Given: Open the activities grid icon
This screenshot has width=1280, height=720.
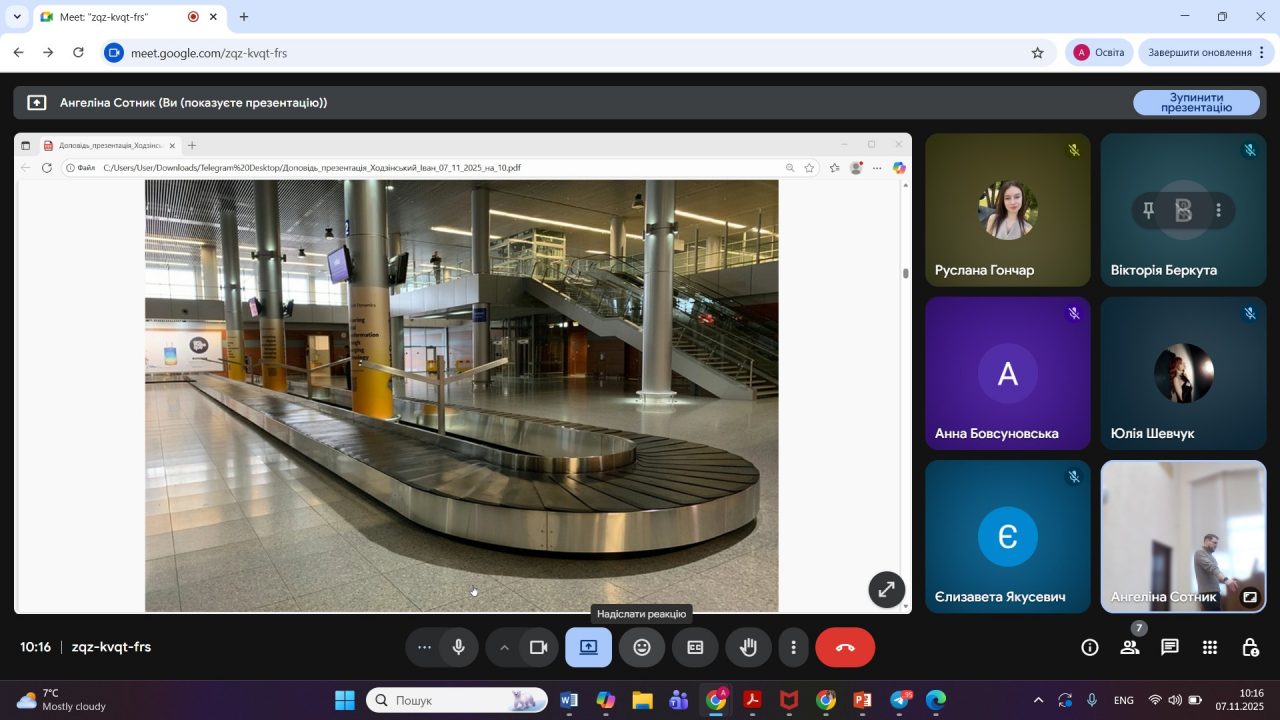Looking at the screenshot, I should [x=1210, y=647].
